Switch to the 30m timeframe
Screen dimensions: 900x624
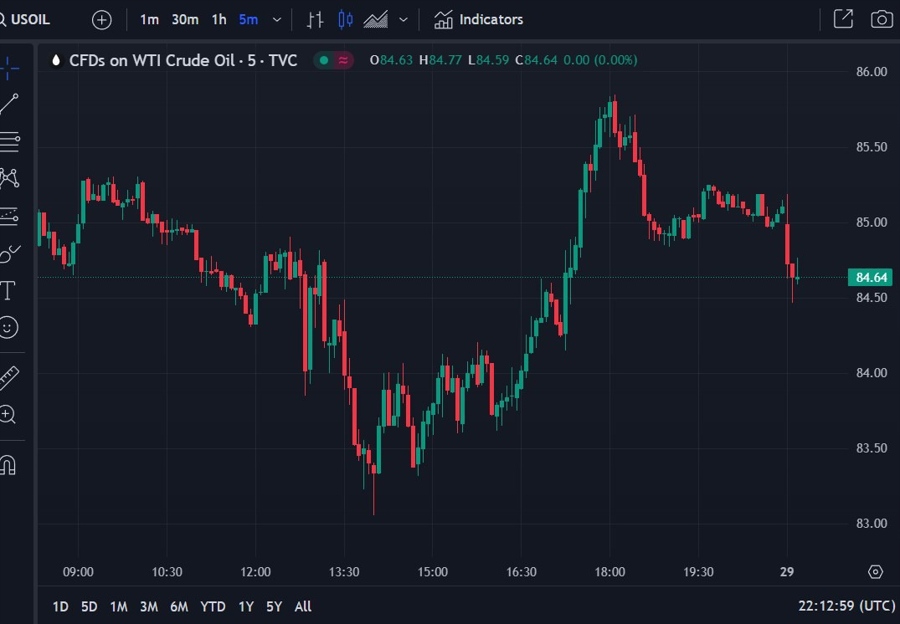[185, 20]
